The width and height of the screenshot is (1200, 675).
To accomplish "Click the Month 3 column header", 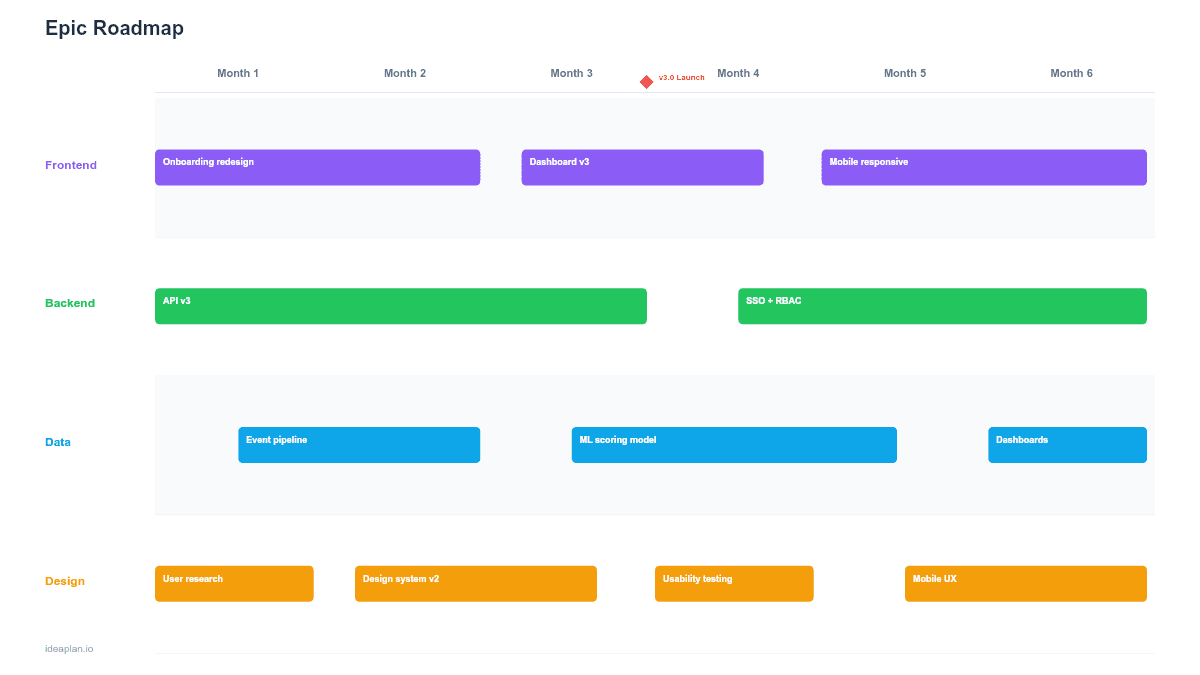I will [571, 73].
